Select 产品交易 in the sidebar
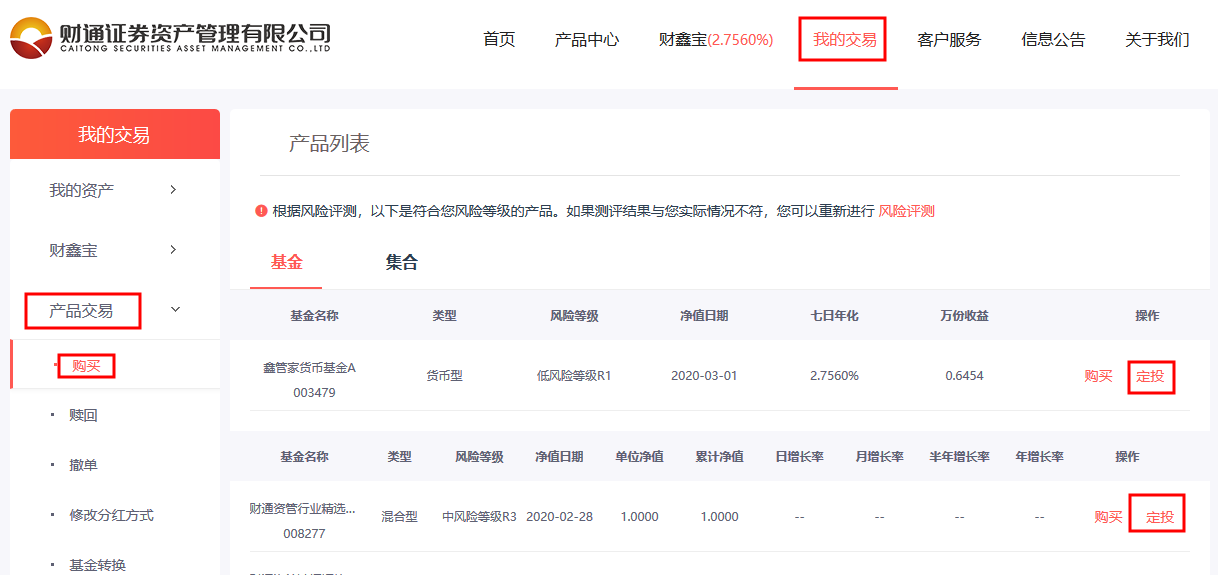Viewport: 1218px width, 575px height. (x=81, y=311)
